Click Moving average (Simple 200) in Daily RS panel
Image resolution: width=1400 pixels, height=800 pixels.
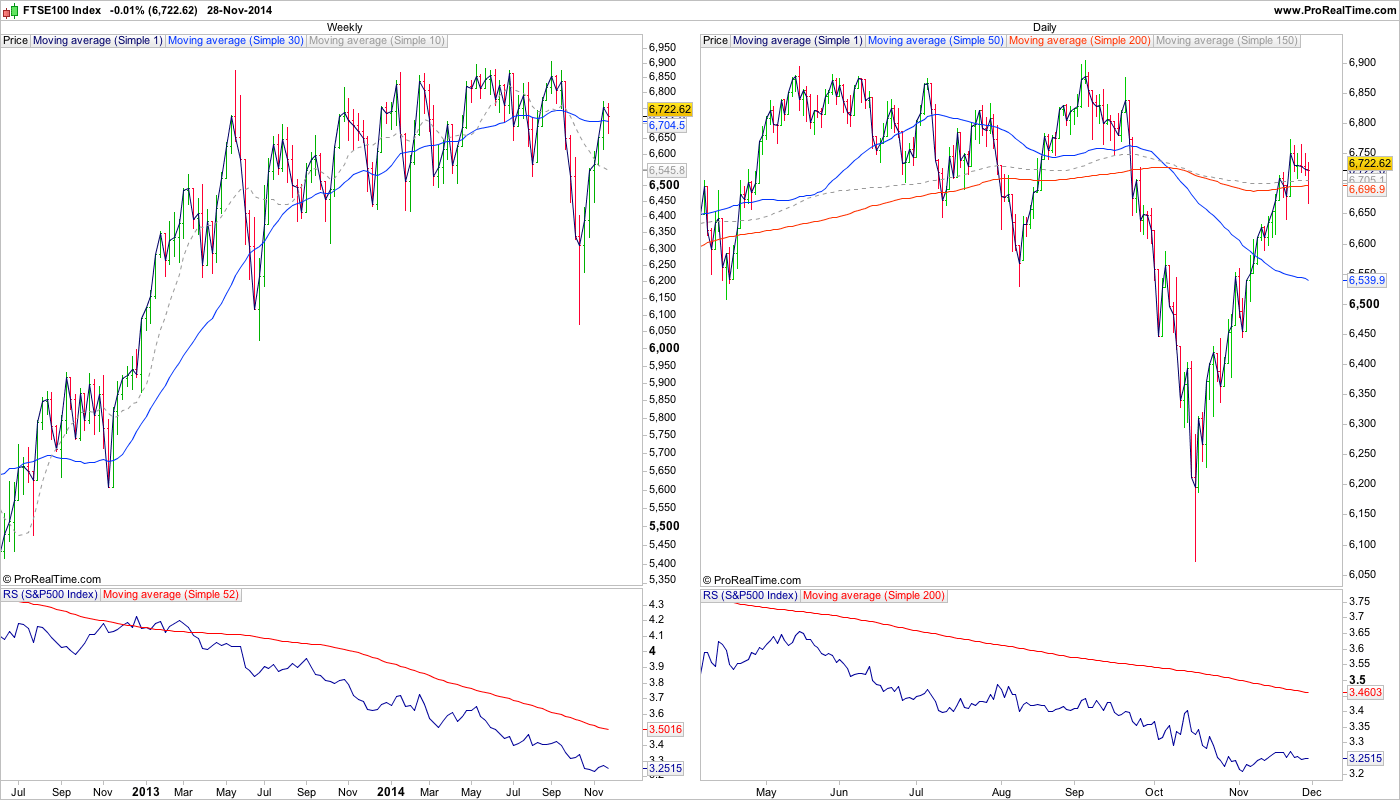[873, 595]
